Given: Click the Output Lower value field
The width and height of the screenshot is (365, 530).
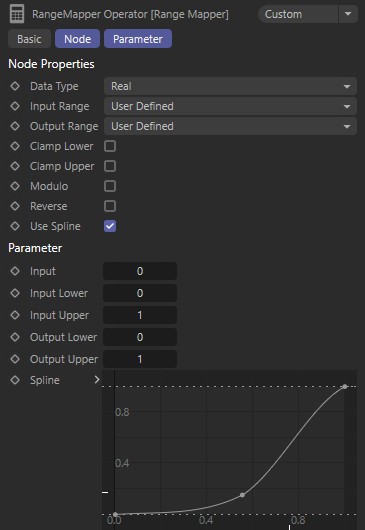Looking at the screenshot, I should [140, 337].
